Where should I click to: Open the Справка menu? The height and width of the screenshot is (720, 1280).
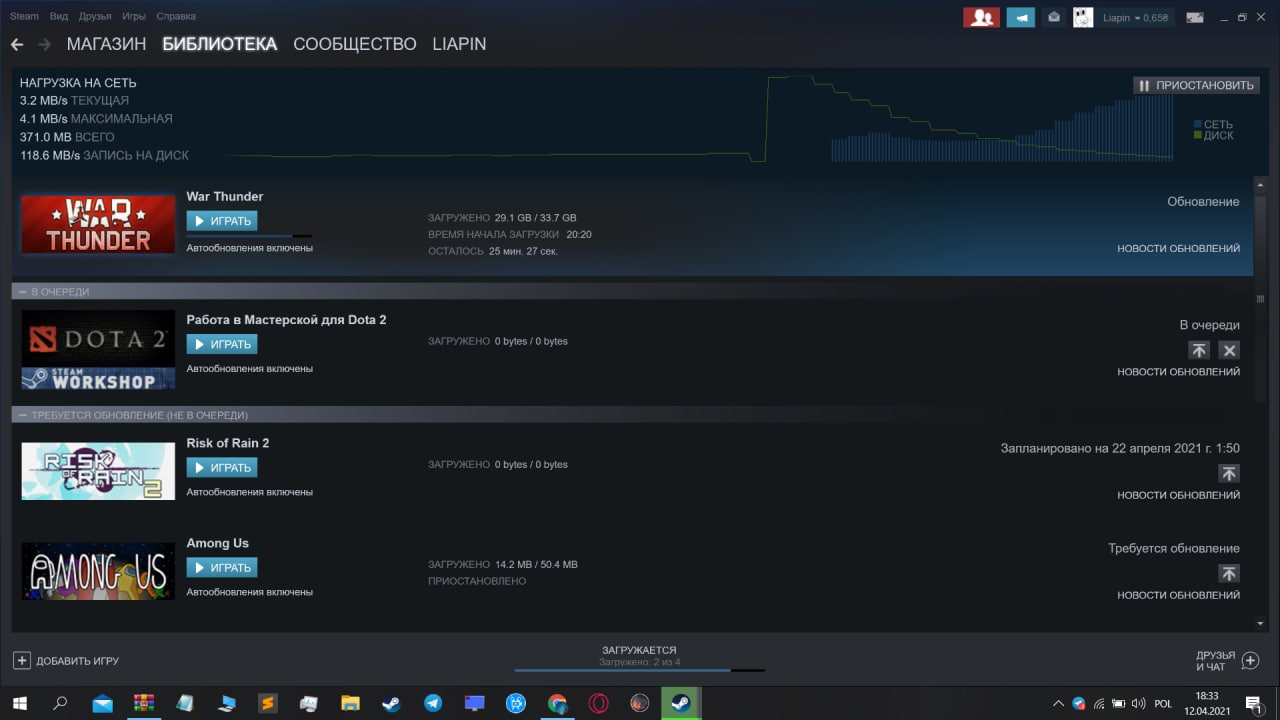coord(176,16)
